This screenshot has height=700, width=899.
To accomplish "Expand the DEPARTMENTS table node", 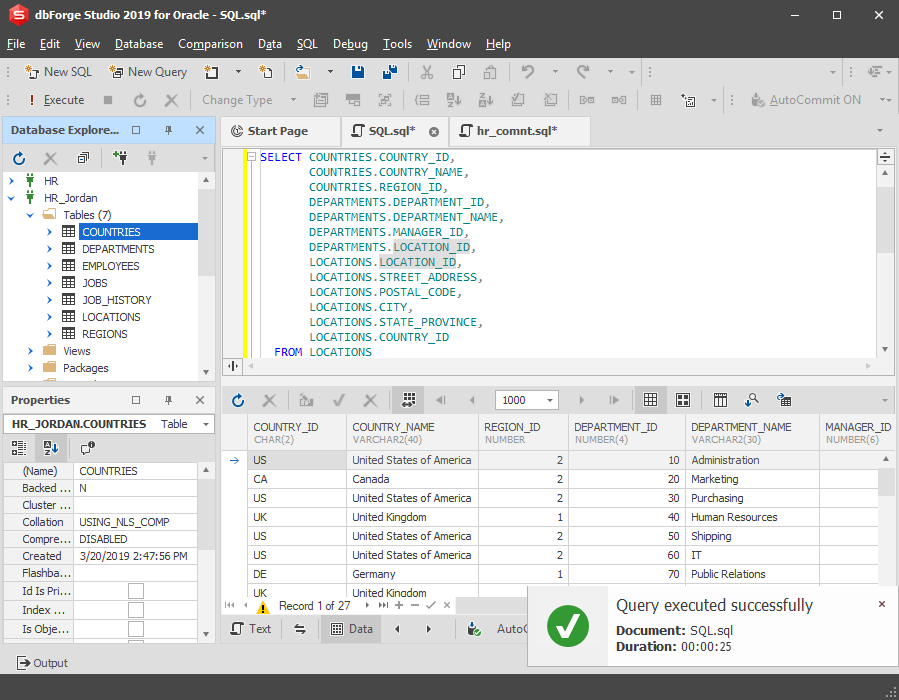I will click(x=49, y=249).
